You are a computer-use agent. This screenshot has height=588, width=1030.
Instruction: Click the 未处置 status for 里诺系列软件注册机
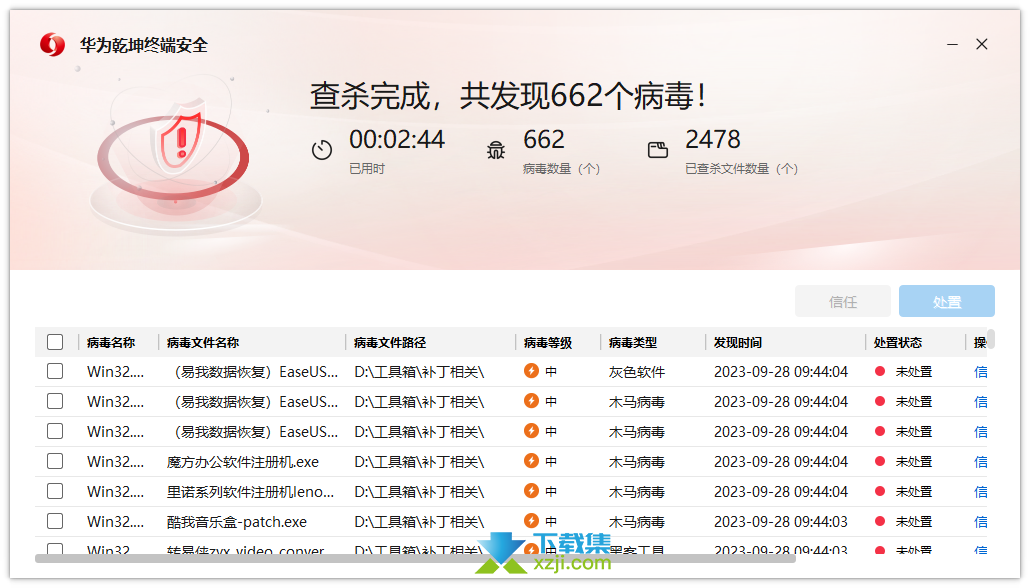[914, 492]
